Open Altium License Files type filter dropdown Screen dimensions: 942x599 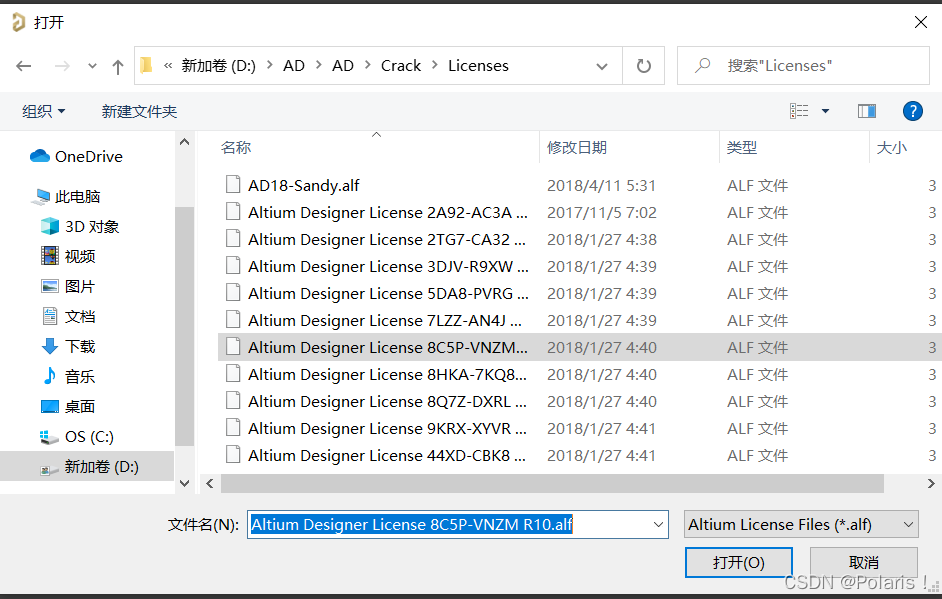[x=801, y=525]
